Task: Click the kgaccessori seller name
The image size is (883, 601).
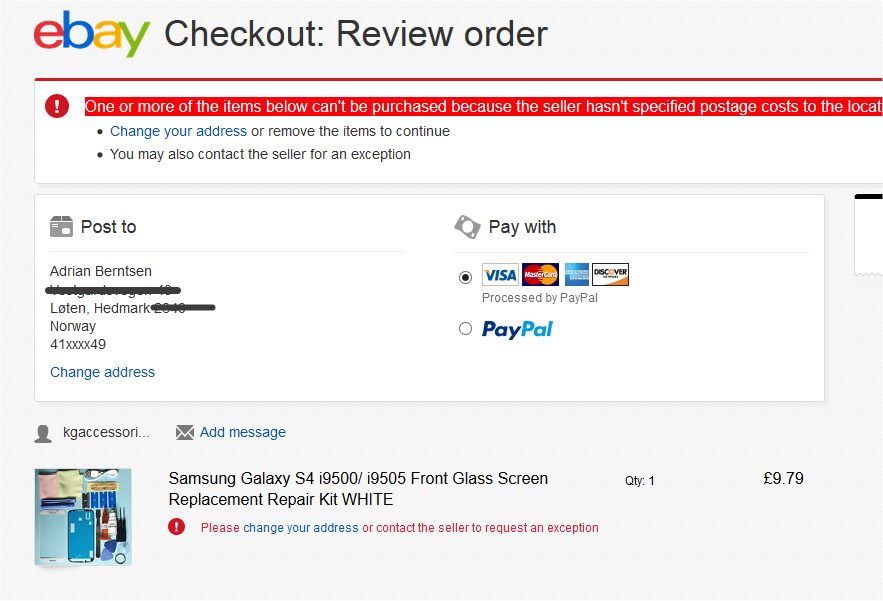Action: 106,432
